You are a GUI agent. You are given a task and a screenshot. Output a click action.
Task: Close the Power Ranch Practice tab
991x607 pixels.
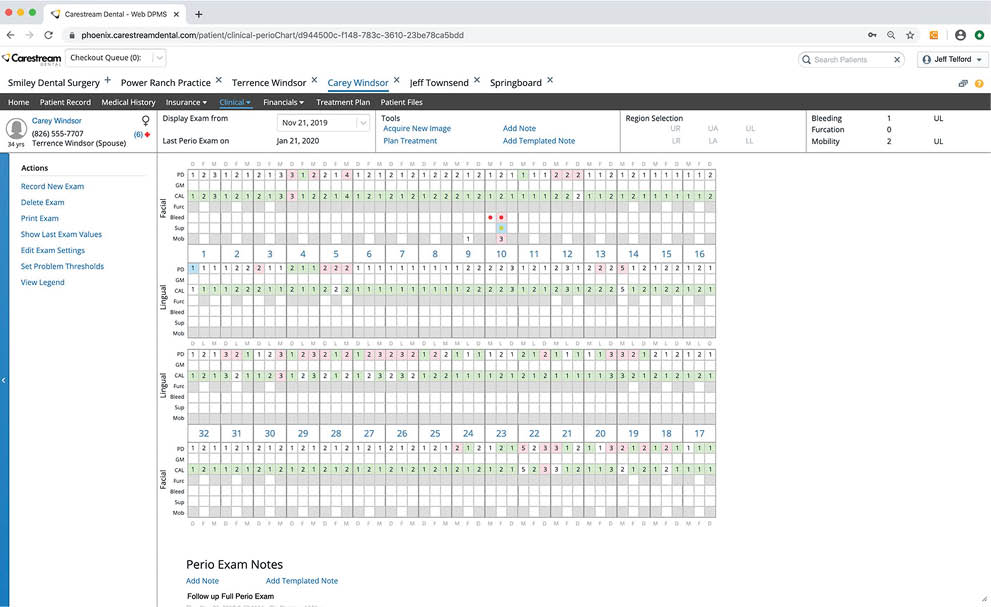pos(218,81)
